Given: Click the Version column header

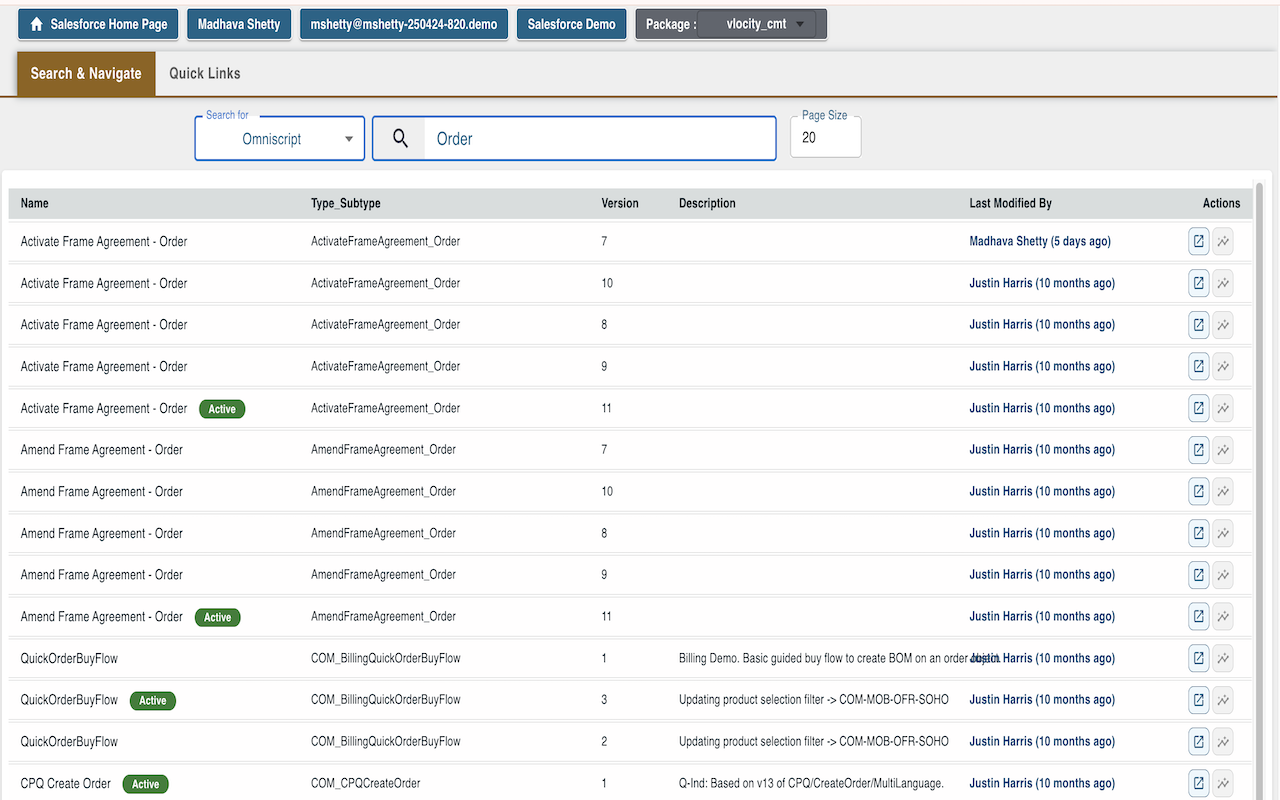Looking at the screenshot, I should click(x=620, y=203).
